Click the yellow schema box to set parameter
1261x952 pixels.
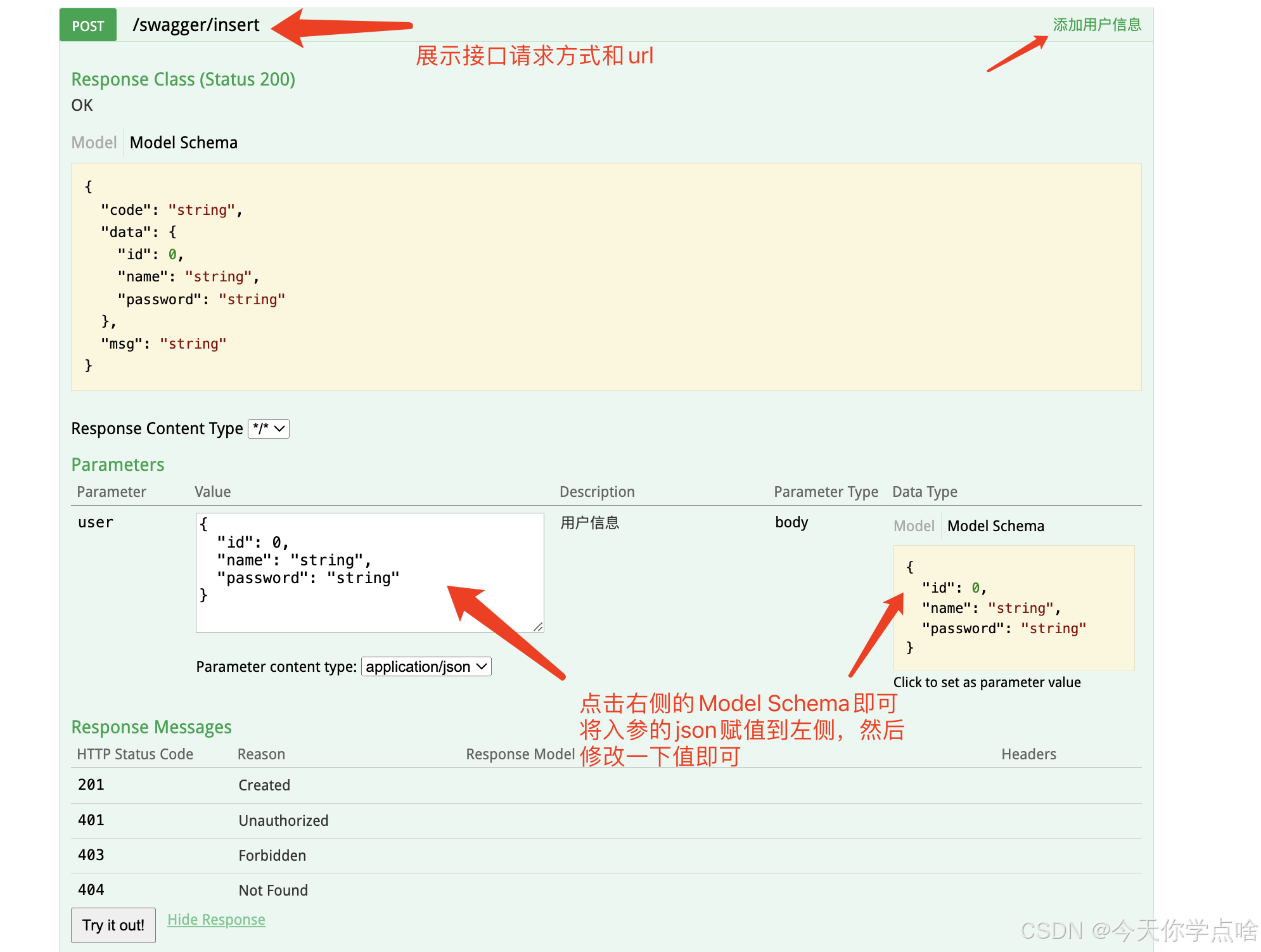pyautogui.click(x=1013, y=607)
